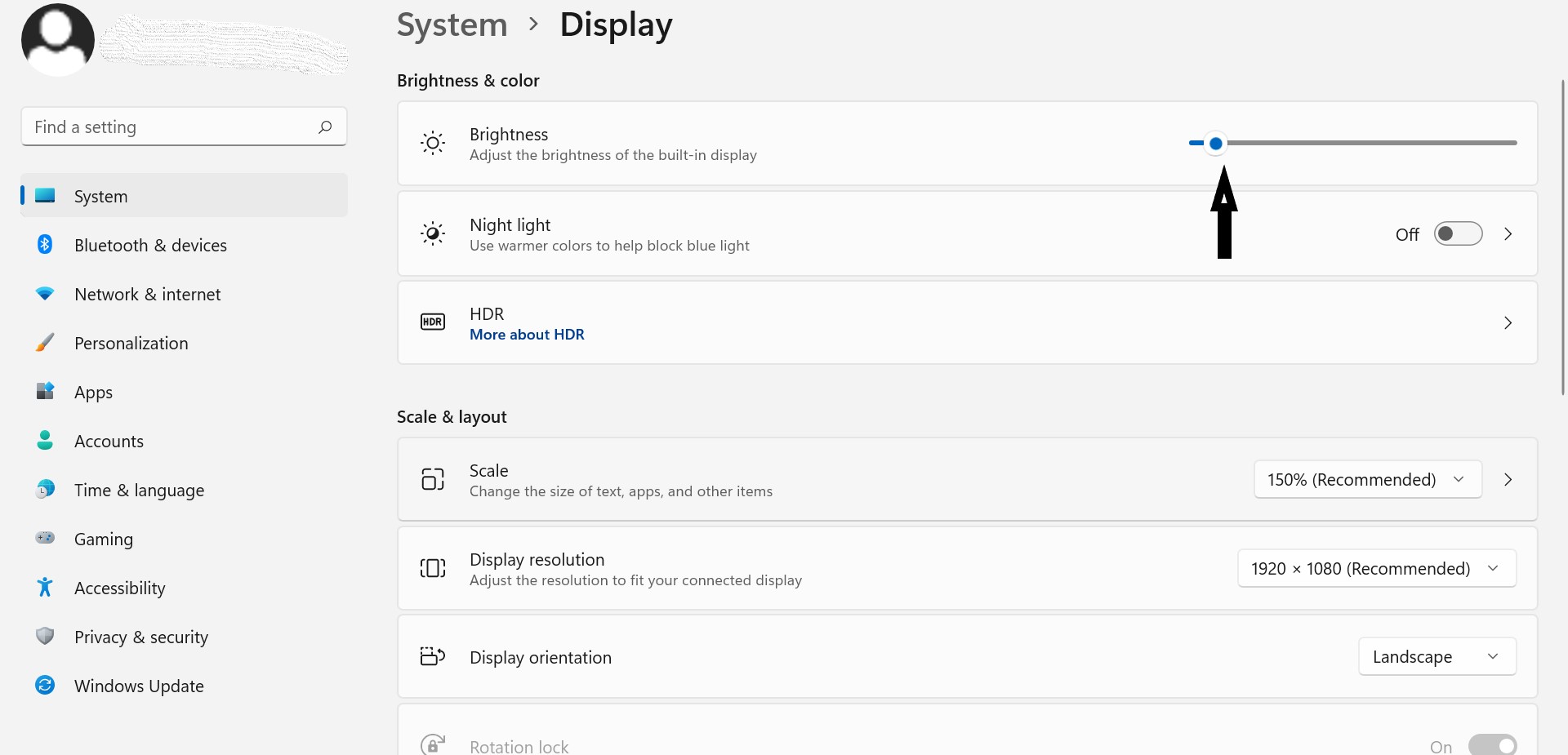Click the Accessibility person icon

[x=45, y=588]
